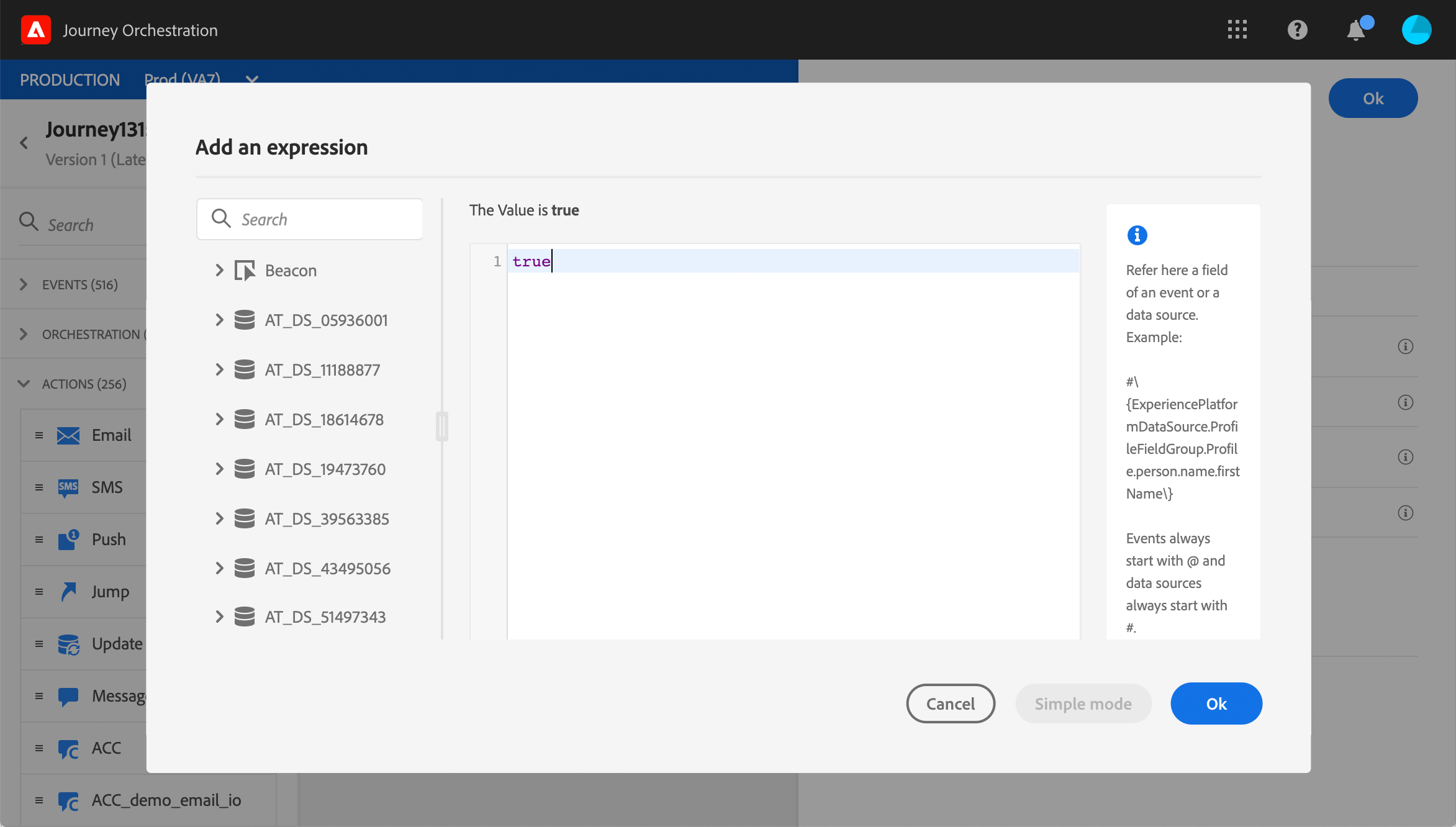Screen dimensions: 1456x827
Task: Select the Email action icon
Action: [x=68, y=435]
